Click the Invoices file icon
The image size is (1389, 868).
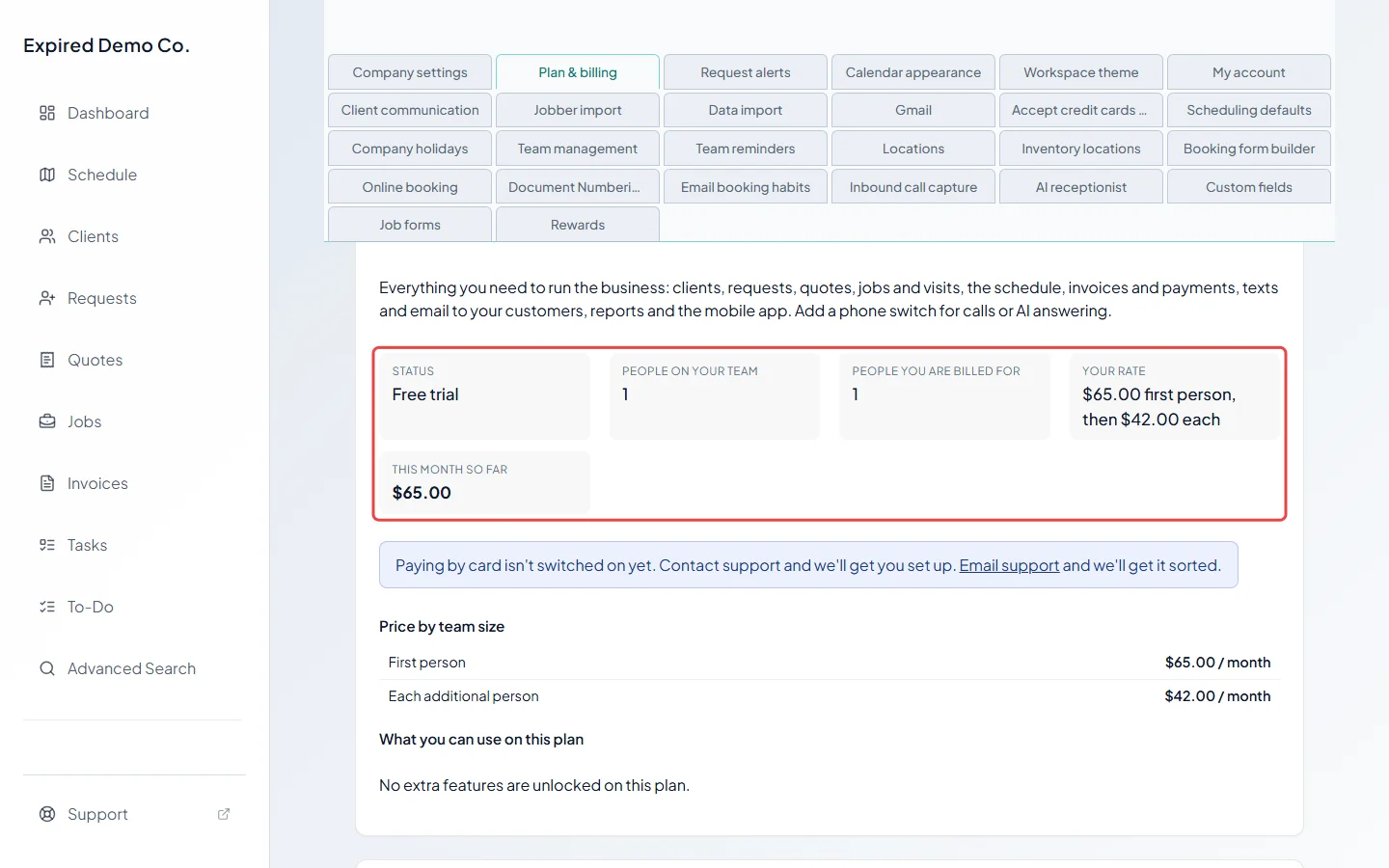[47, 483]
